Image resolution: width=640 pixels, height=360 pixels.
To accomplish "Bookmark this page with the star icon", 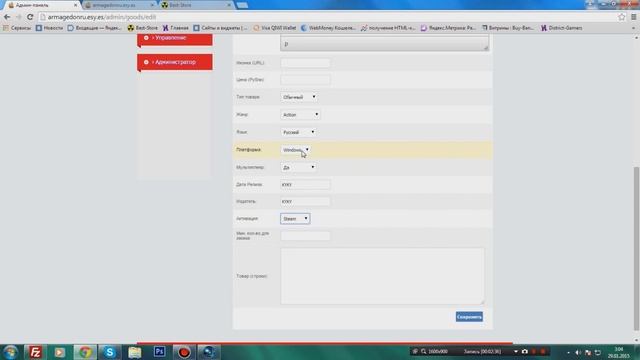I will tap(621, 17).
